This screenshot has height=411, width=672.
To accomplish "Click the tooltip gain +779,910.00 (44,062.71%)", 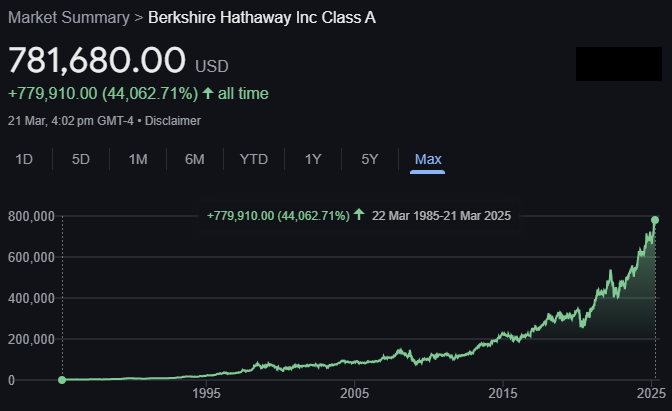I will (x=278, y=216).
